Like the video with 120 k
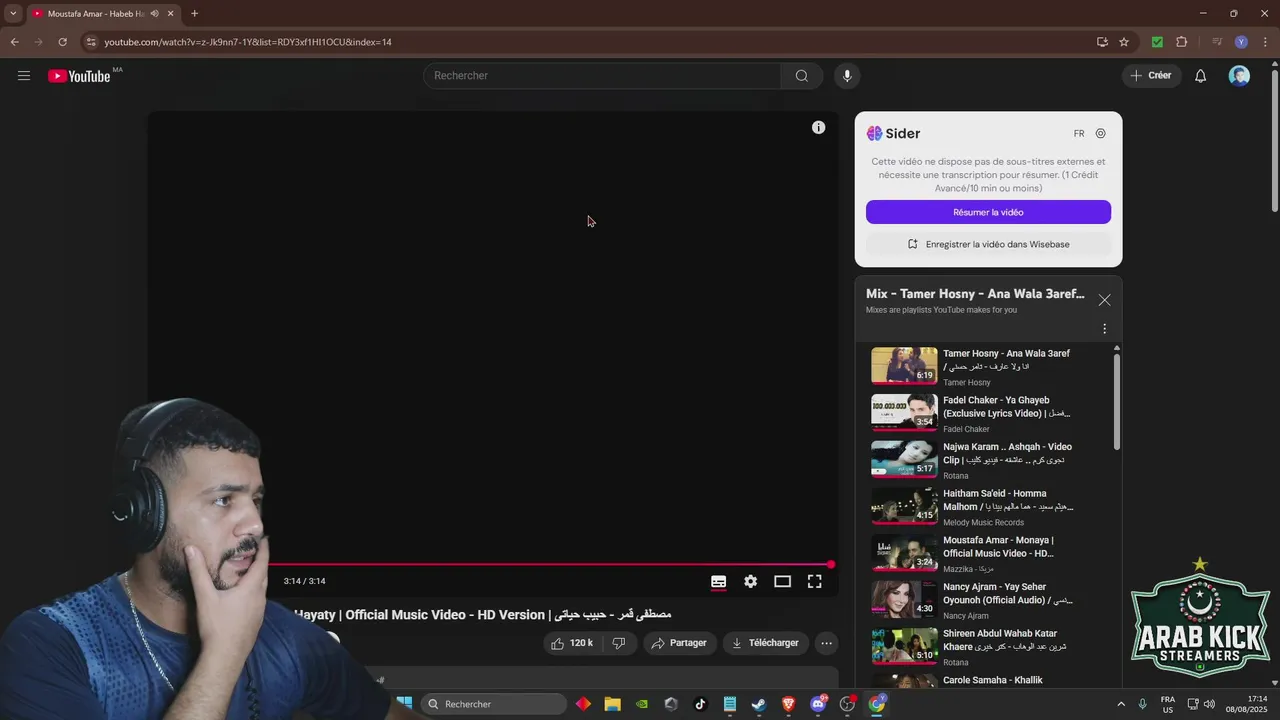This screenshot has width=1280, height=720. pos(572,643)
